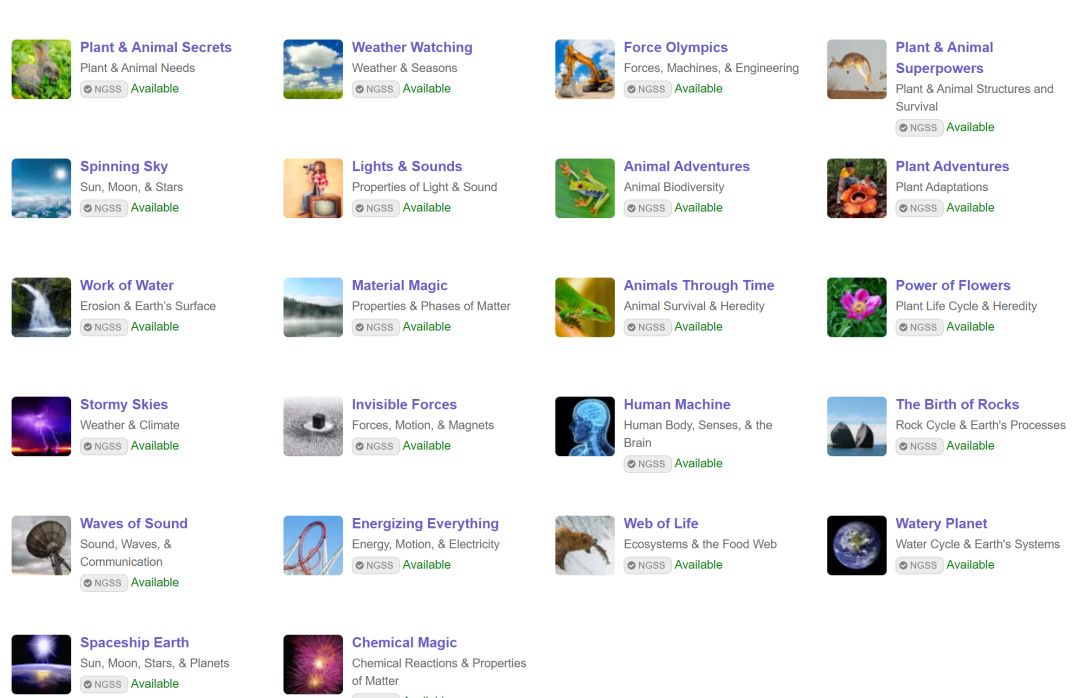Open the Human Machine x-ray head thumbnail

pos(585,427)
